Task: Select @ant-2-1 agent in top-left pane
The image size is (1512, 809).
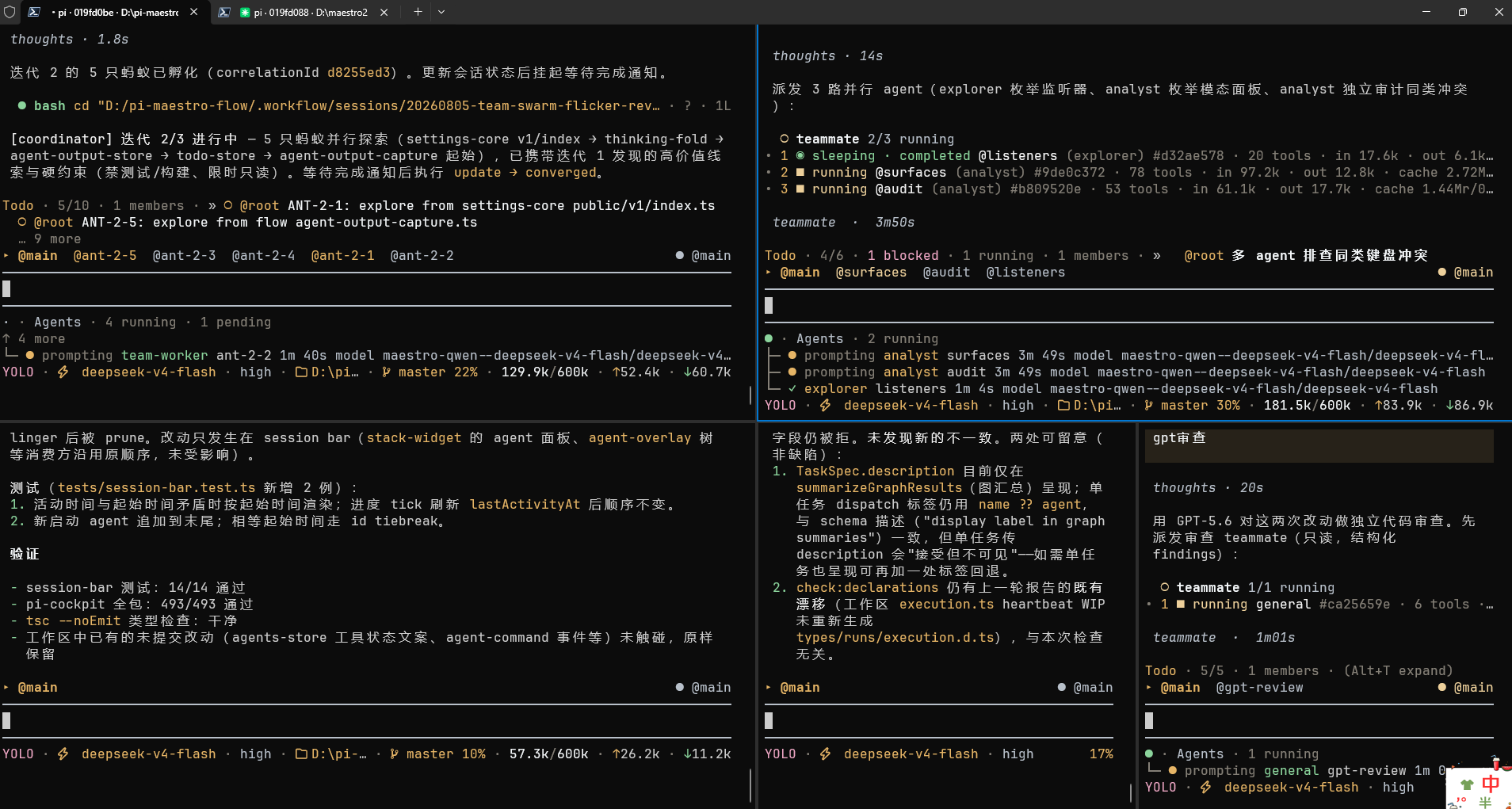Action: coord(342,256)
